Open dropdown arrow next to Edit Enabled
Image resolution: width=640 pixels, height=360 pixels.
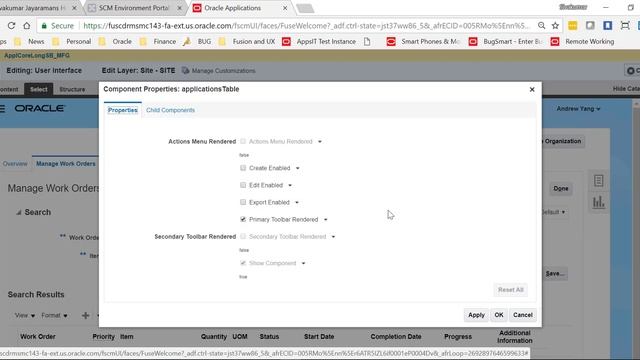coord(290,185)
